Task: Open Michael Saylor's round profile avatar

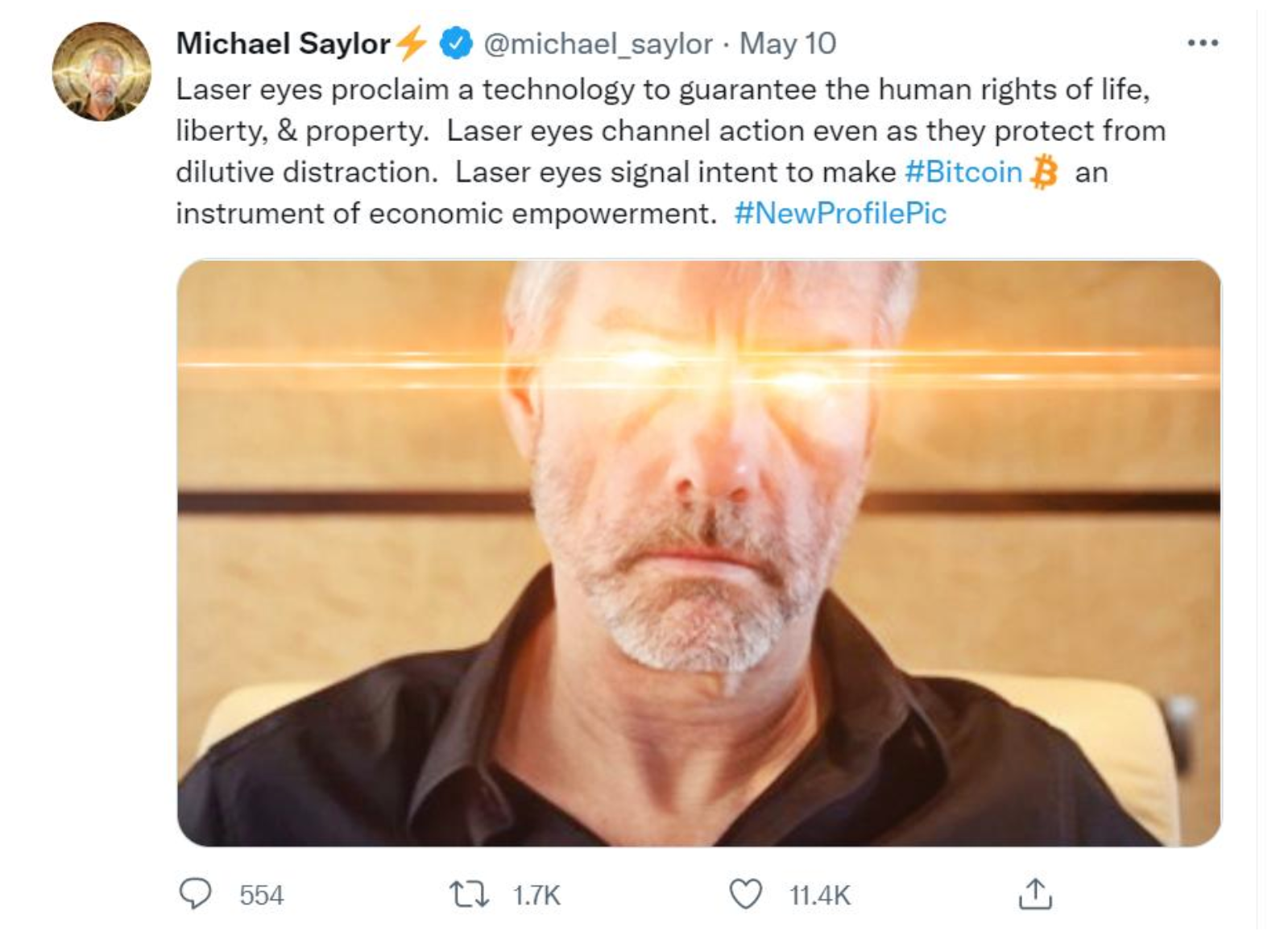Action: (102, 72)
